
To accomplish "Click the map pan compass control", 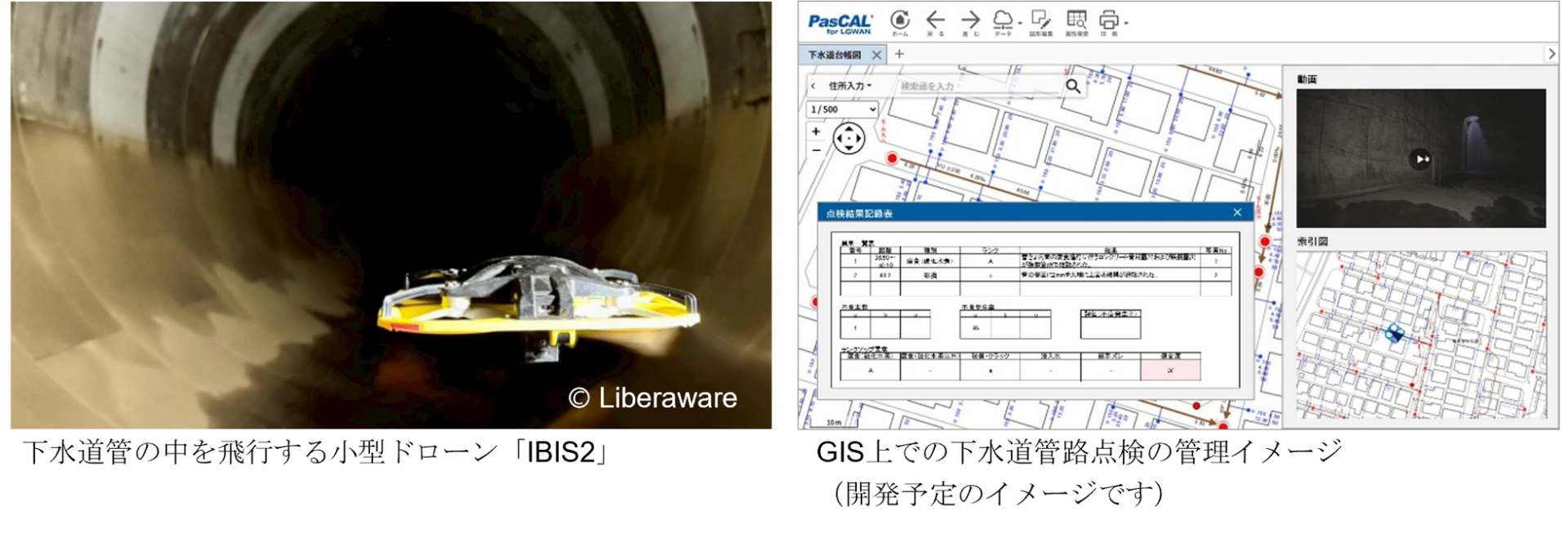I will [849, 138].
